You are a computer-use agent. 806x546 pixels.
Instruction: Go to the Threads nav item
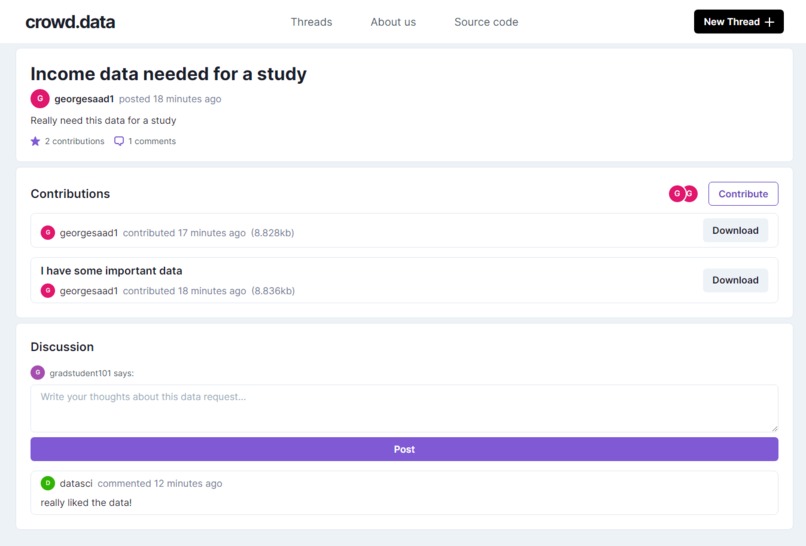pos(311,22)
